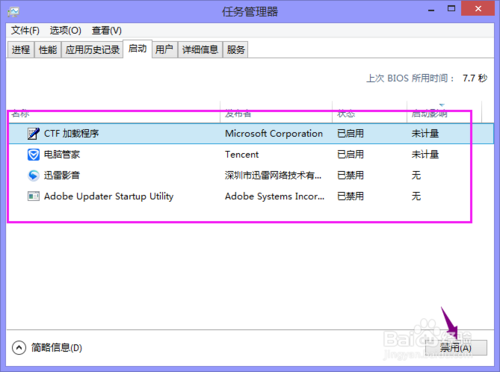Image resolution: width=500 pixels, height=372 pixels.
Task: Switch to the 进程 tab
Action: (x=21, y=50)
